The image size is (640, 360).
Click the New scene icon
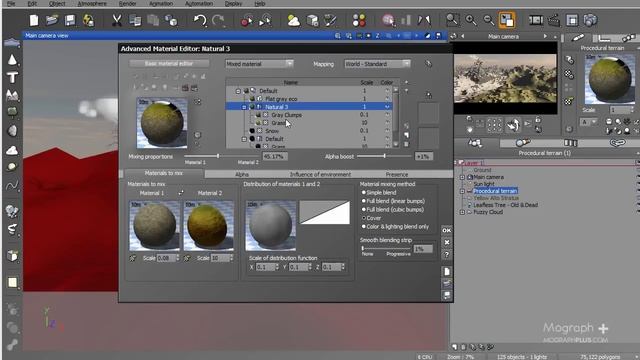click(34, 20)
